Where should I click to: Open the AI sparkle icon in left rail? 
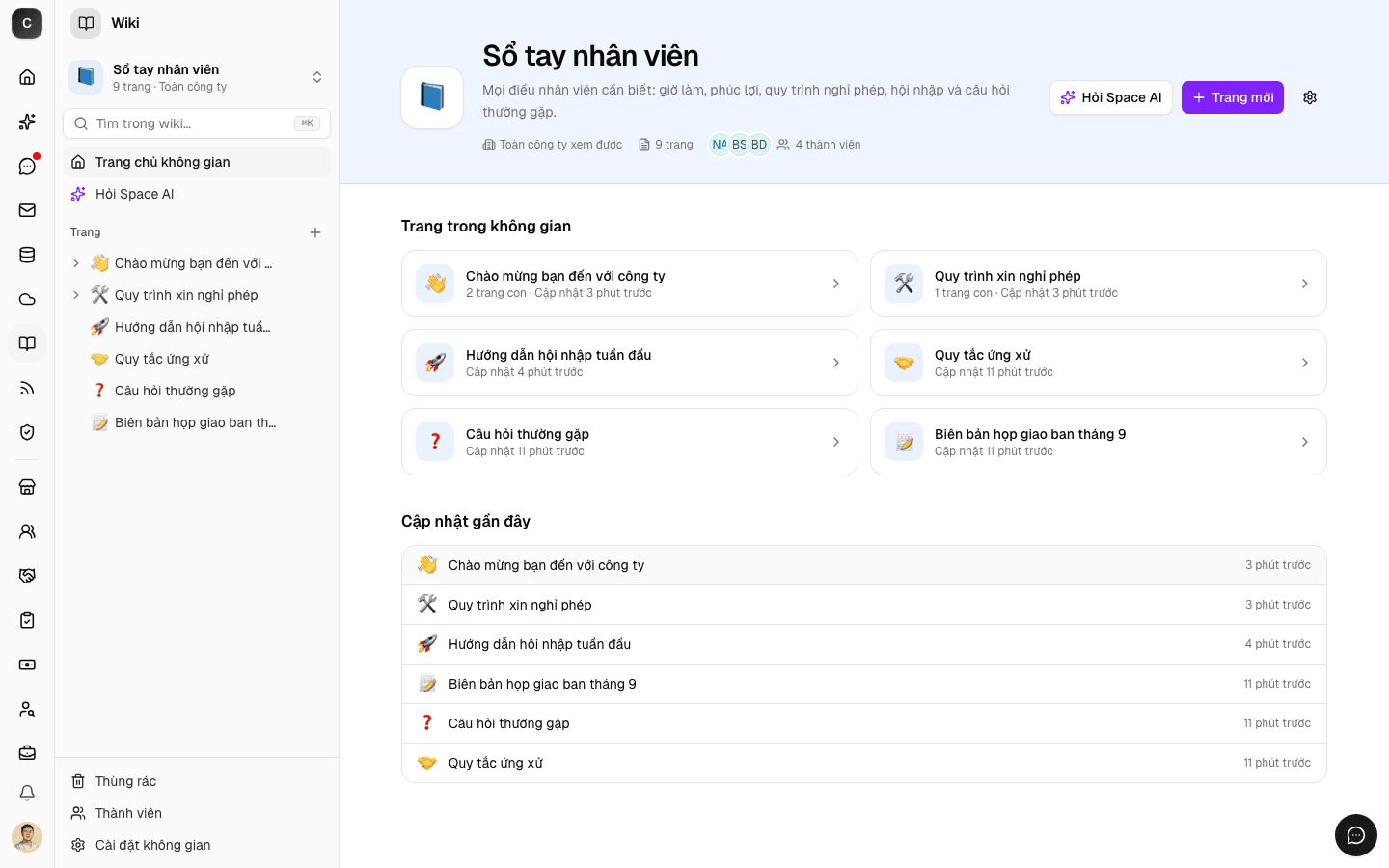coord(27,122)
